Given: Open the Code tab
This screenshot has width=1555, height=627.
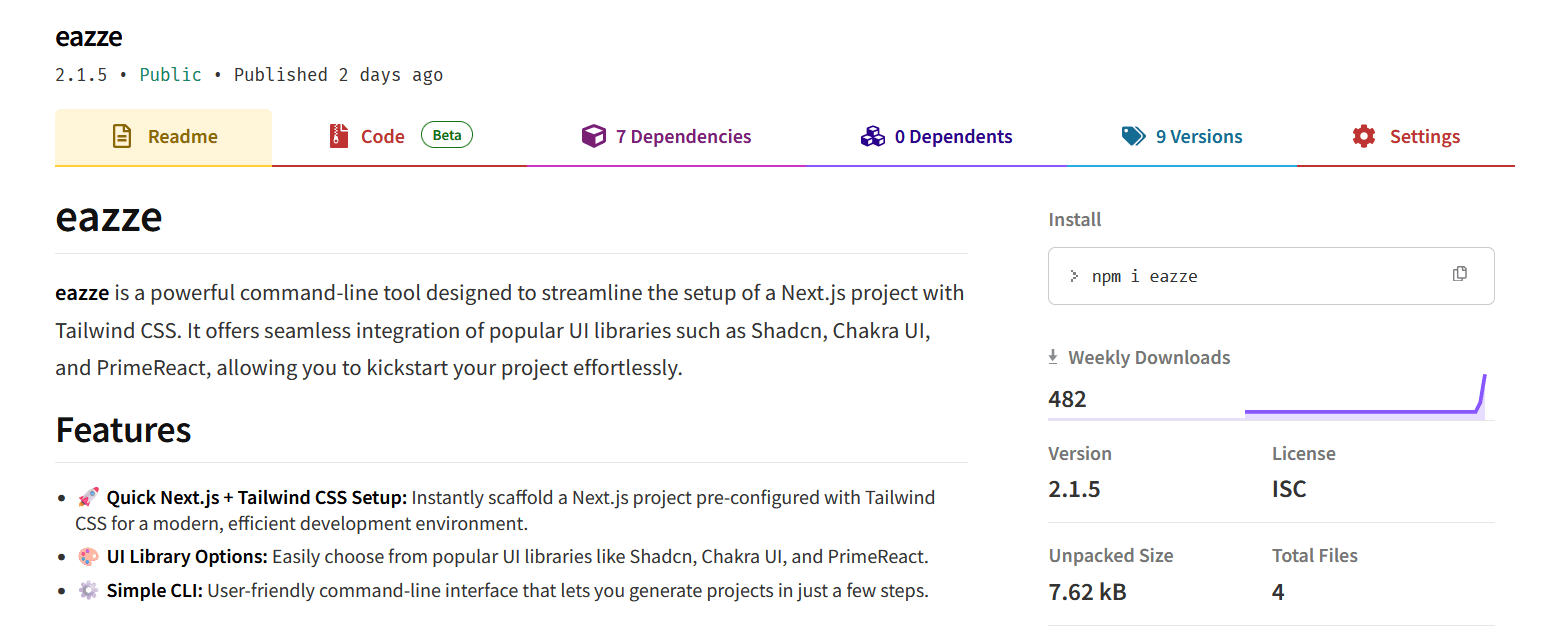Looking at the screenshot, I should click(x=382, y=137).
